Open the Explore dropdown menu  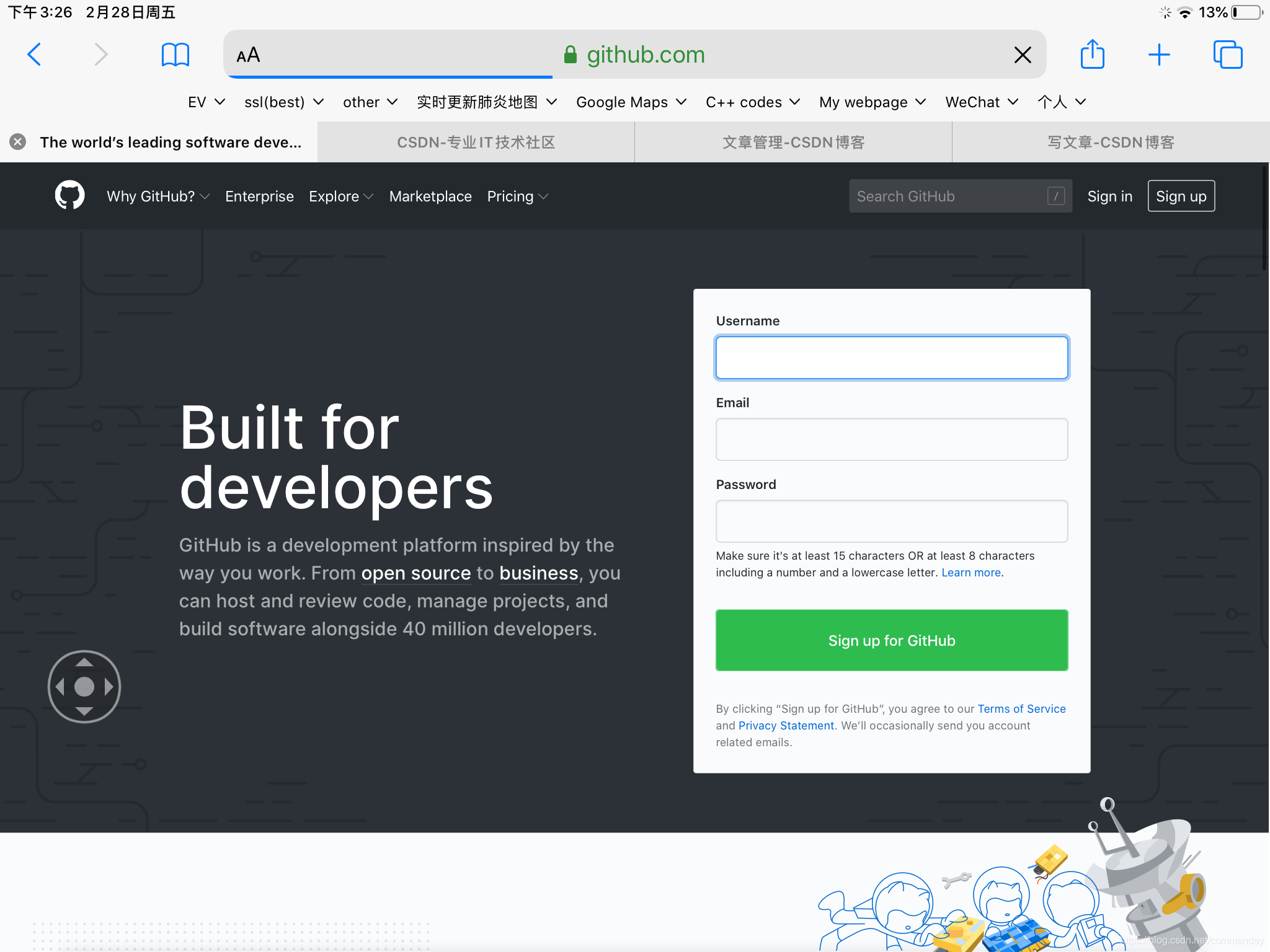point(341,196)
